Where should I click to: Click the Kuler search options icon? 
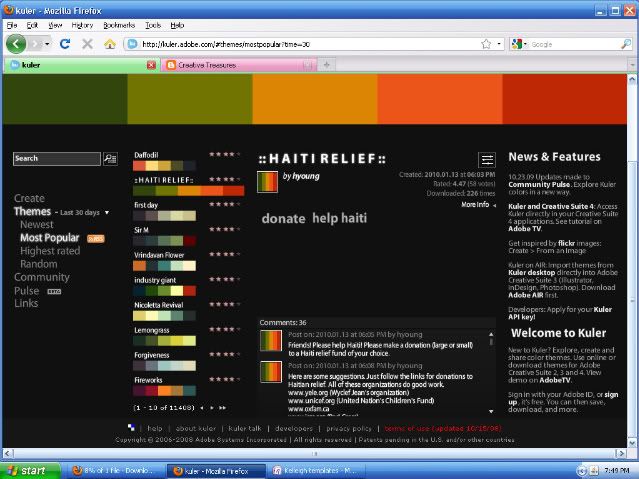point(110,159)
